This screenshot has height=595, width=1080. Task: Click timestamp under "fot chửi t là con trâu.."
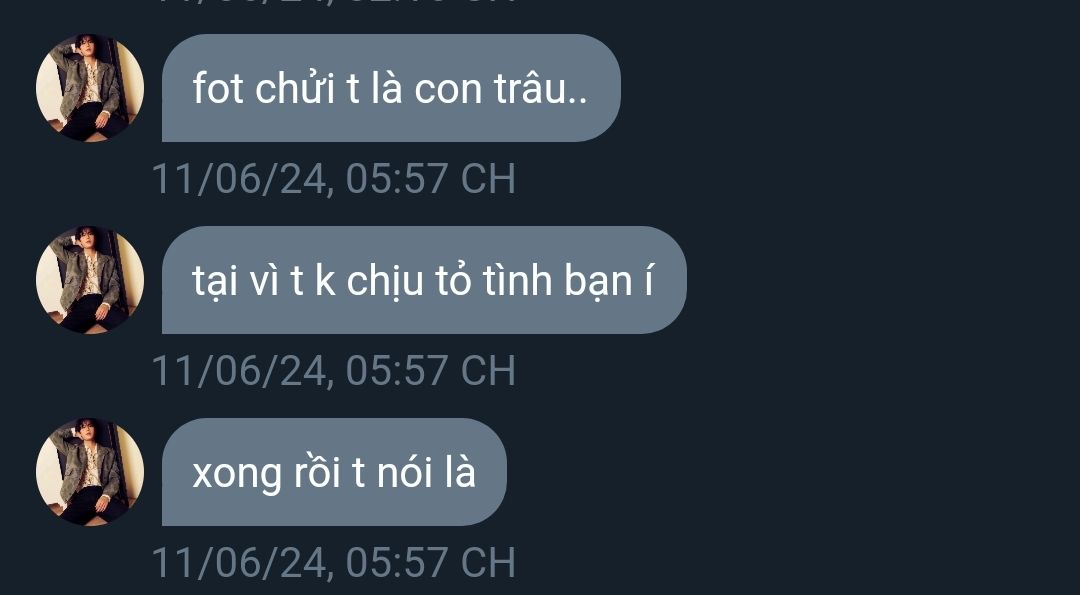pyautogui.click(x=333, y=178)
